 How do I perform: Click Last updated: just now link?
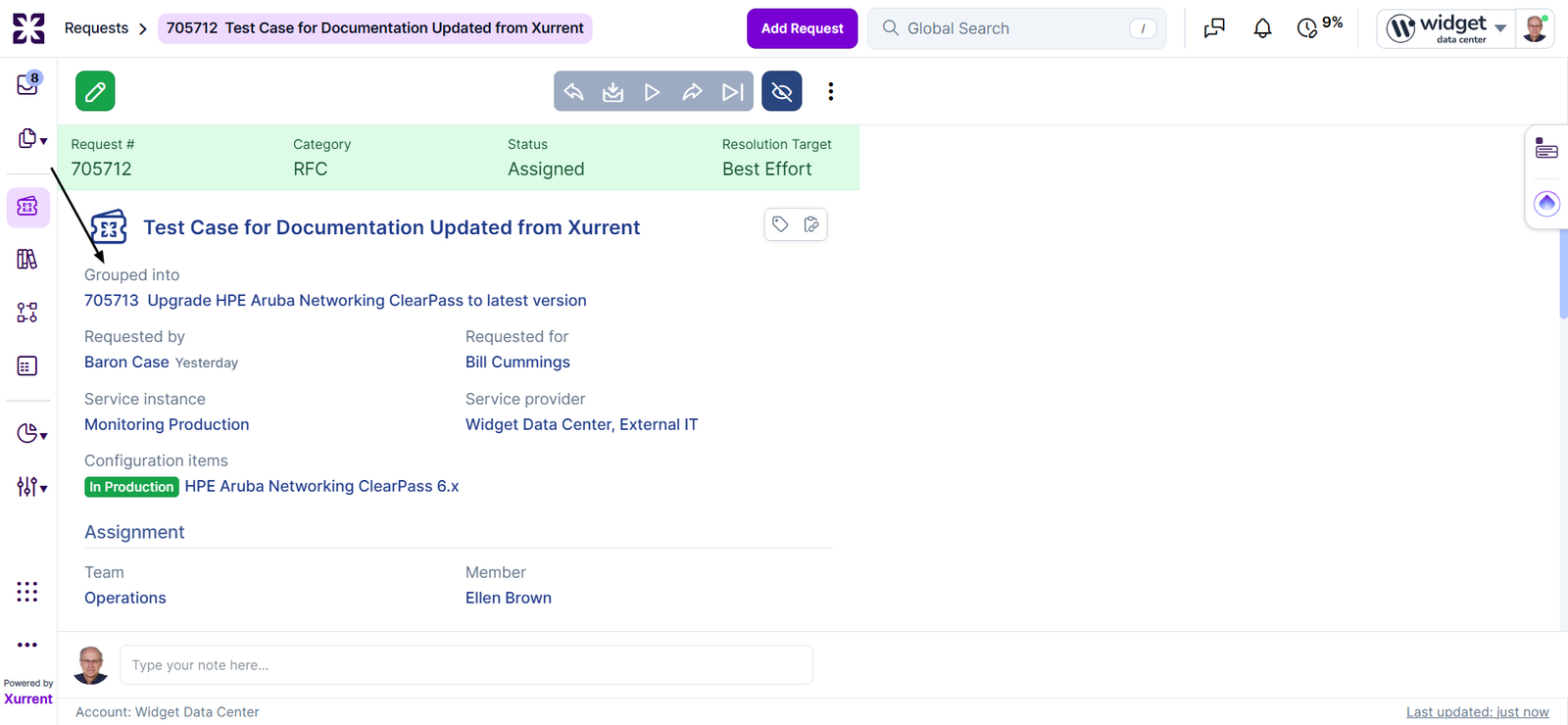pyautogui.click(x=1478, y=712)
